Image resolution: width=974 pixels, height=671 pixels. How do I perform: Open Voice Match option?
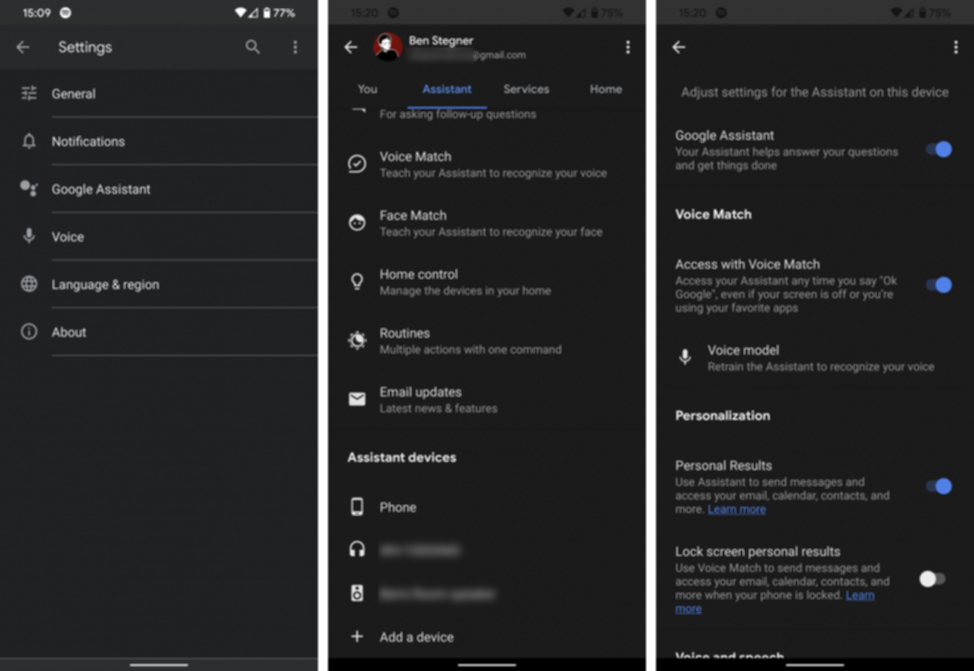coord(487,164)
